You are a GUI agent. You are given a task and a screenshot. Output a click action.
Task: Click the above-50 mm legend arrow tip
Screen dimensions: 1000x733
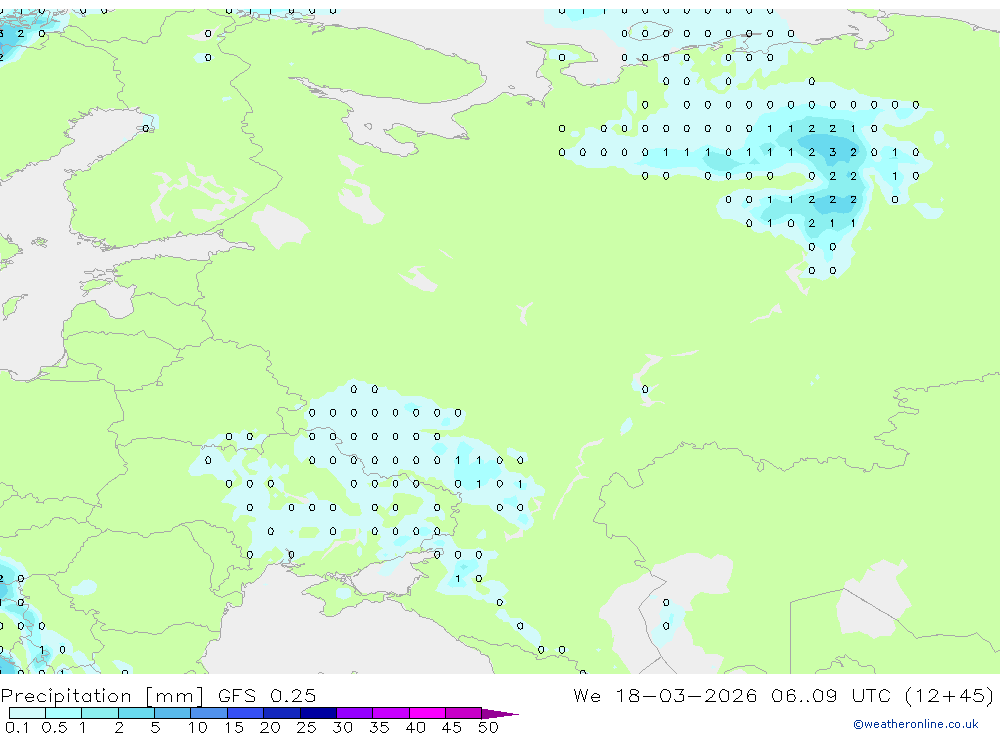[501, 714]
